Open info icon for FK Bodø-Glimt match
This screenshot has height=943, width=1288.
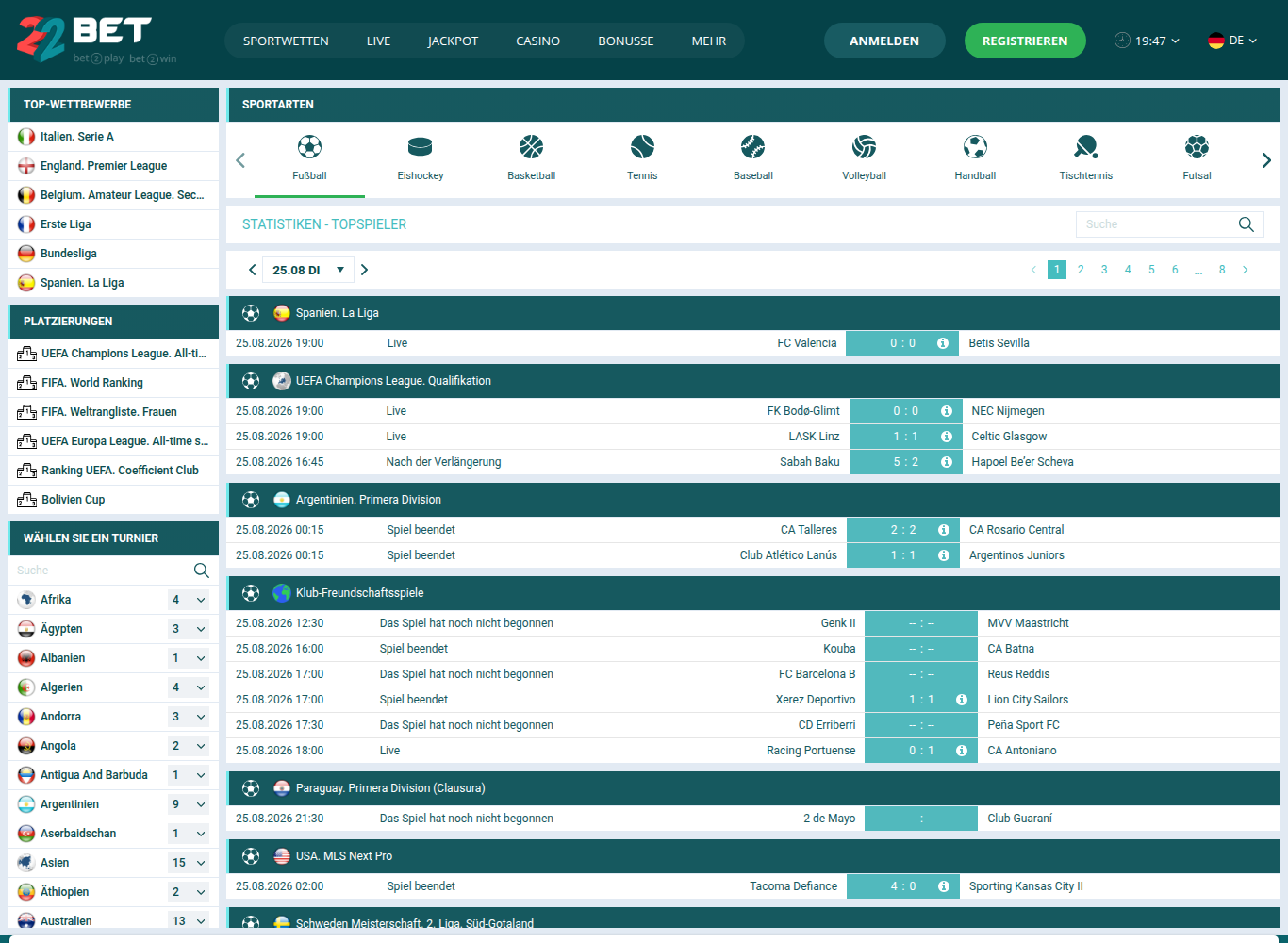coord(946,411)
